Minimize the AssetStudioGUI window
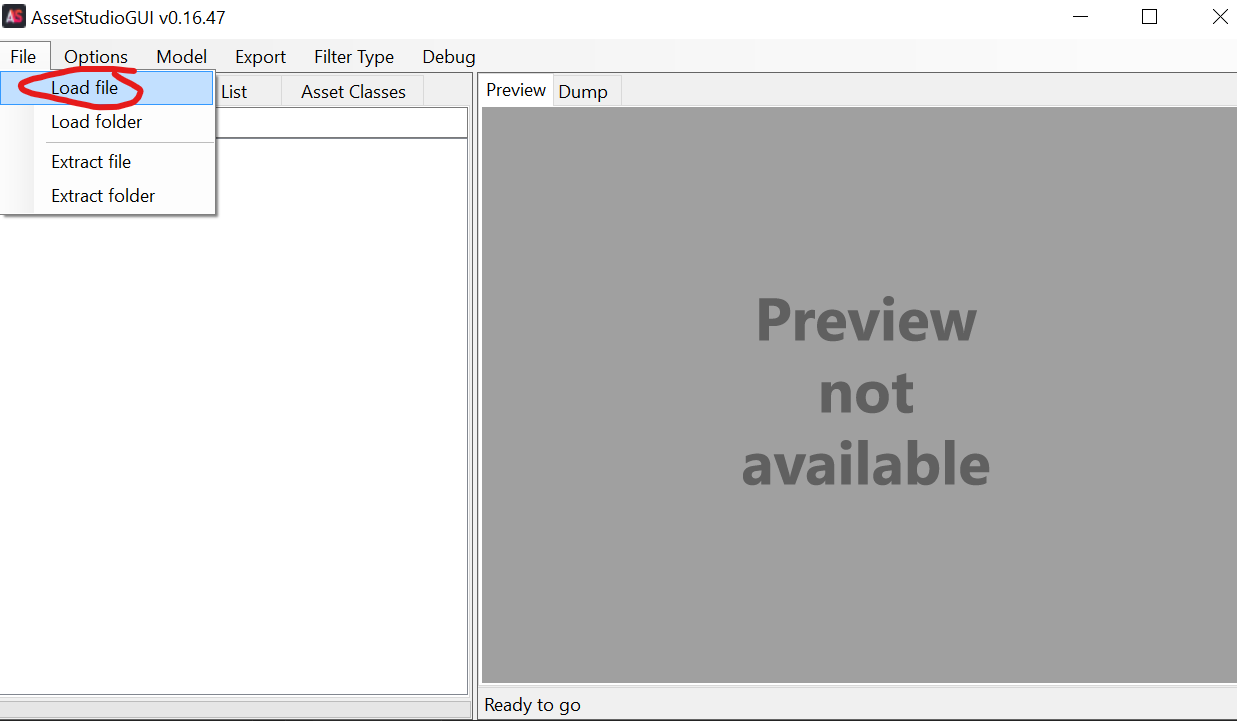The image size is (1237, 721). 1080,17
